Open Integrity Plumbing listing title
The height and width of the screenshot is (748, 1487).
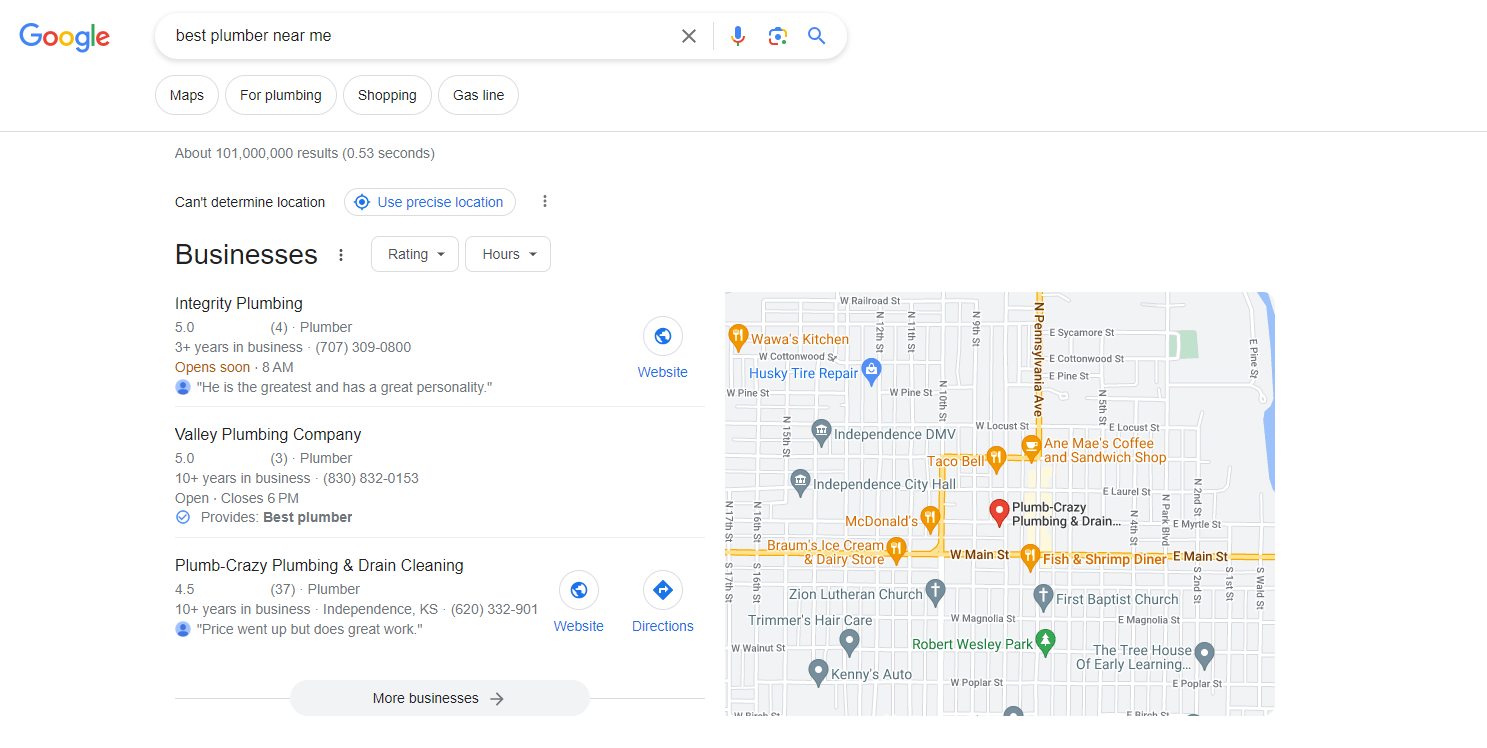tap(239, 303)
